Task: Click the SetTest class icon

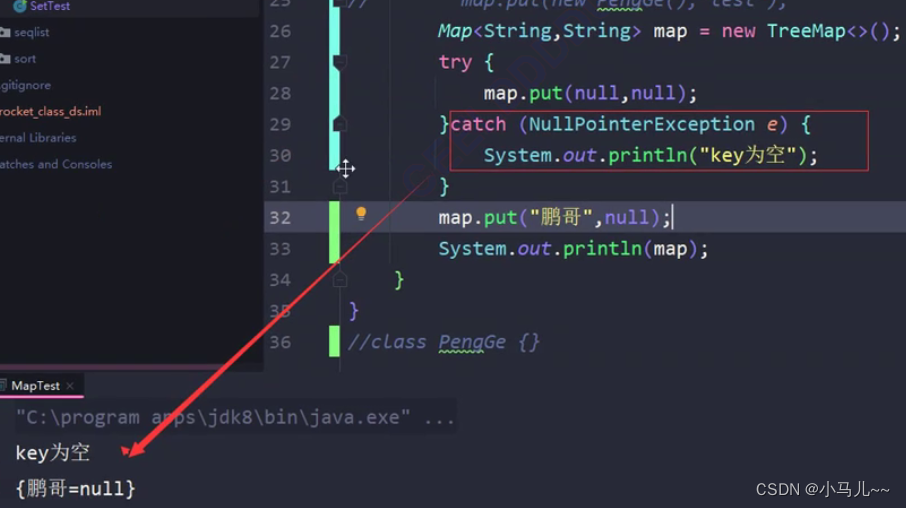Action: tap(19, 6)
